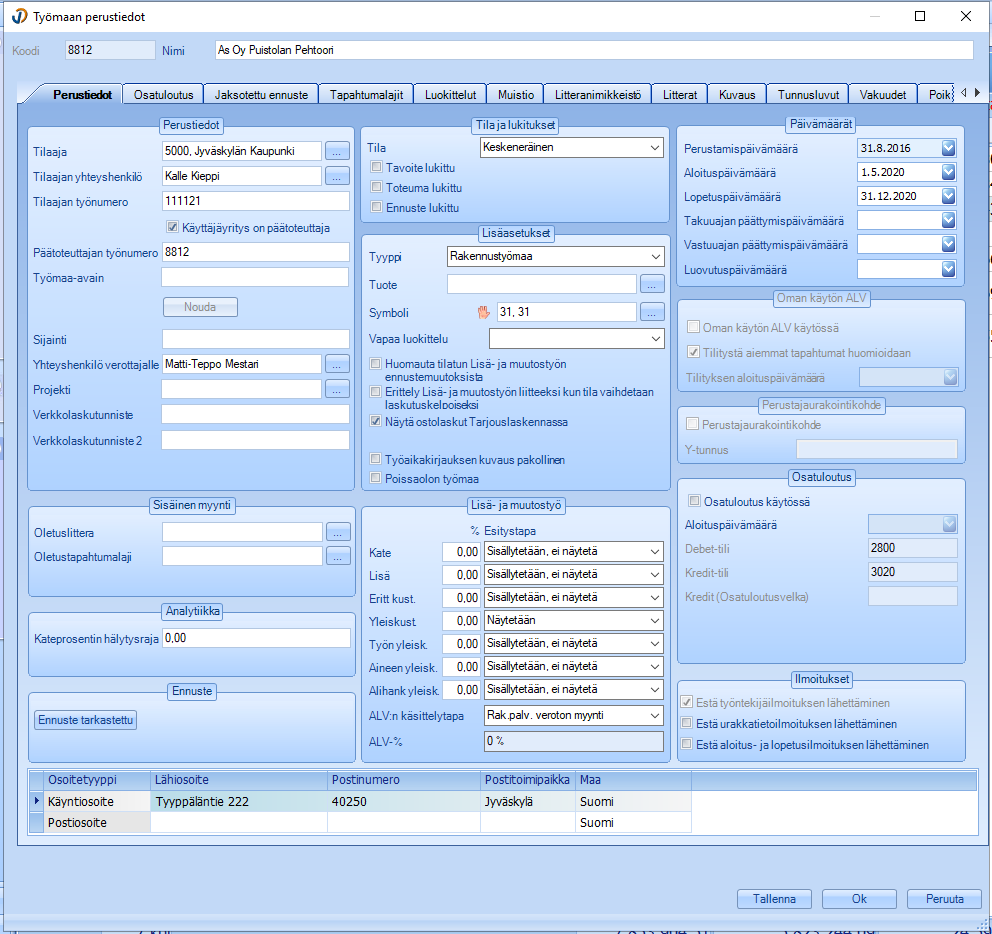992x934 pixels.
Task: Open lookup for Tilaajan yhteyshenkilö
Action: [x=337, y=176]
